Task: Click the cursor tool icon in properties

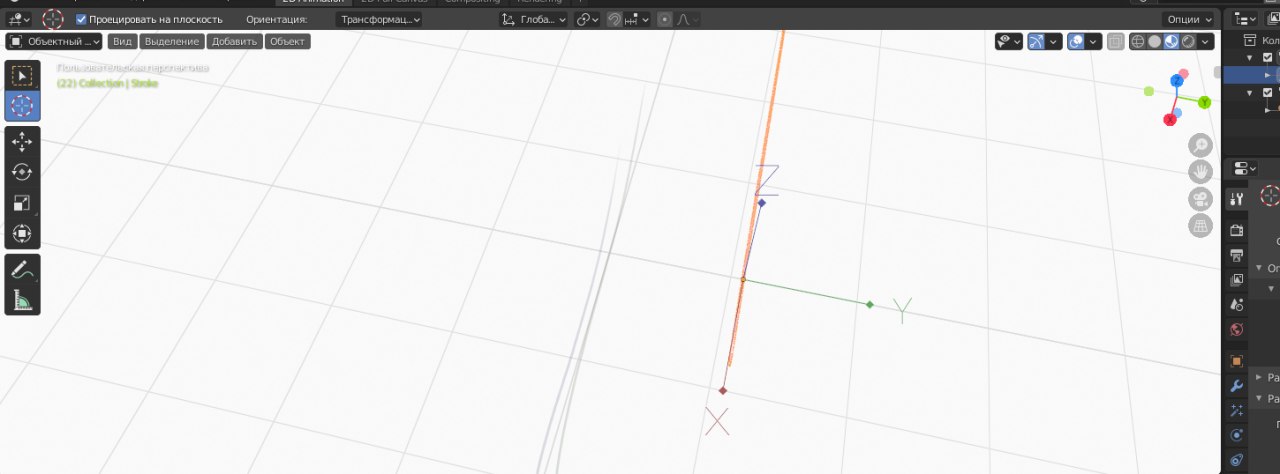Action: [1270, 196]
